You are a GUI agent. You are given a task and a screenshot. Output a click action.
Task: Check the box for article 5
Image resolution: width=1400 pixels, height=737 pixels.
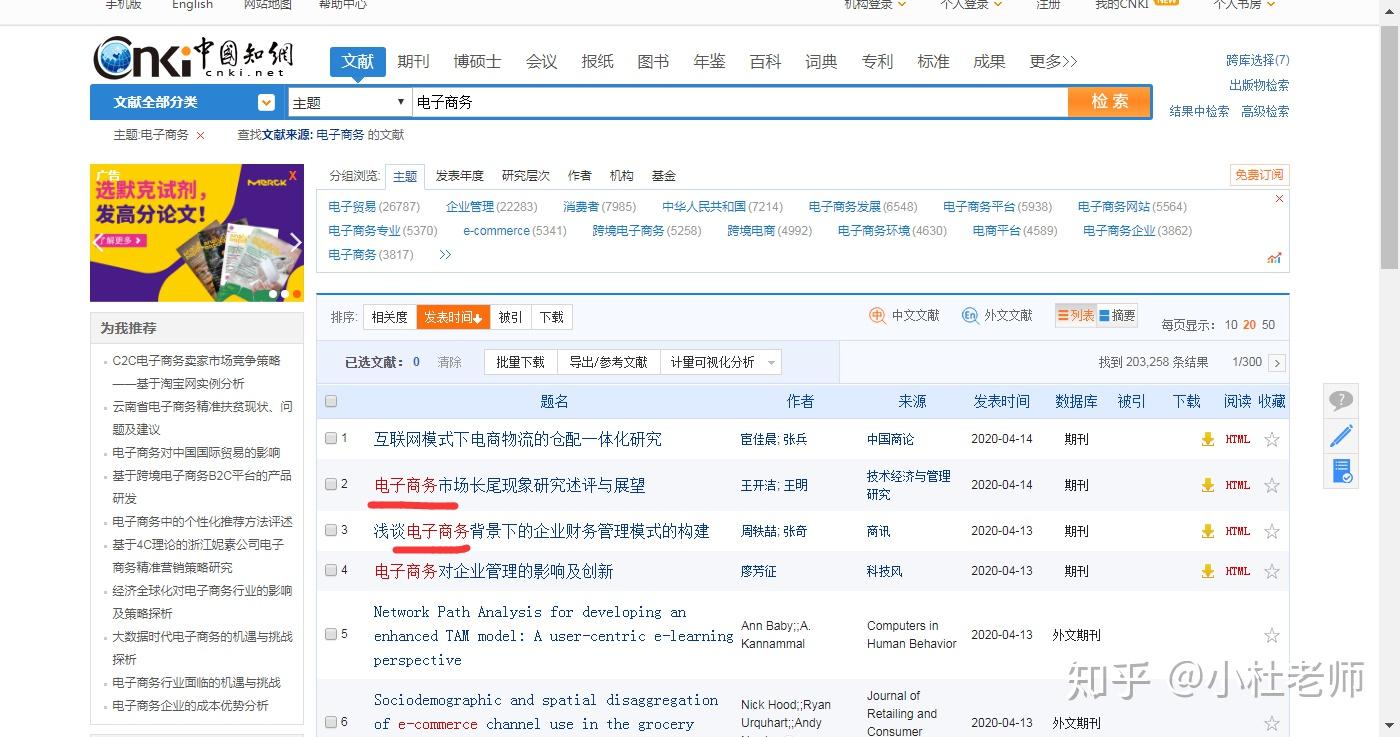point(331,634)
